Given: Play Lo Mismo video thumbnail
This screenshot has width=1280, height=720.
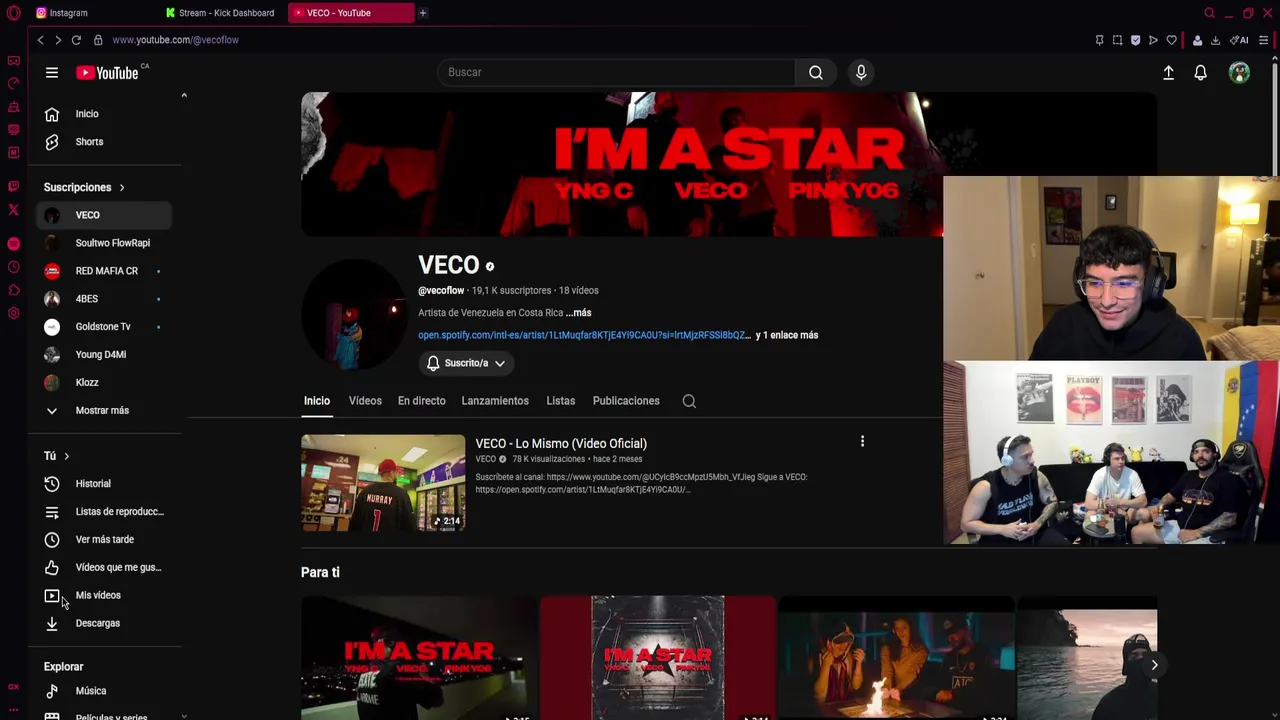Looking at the screenshot, I should tap(383, 482).
